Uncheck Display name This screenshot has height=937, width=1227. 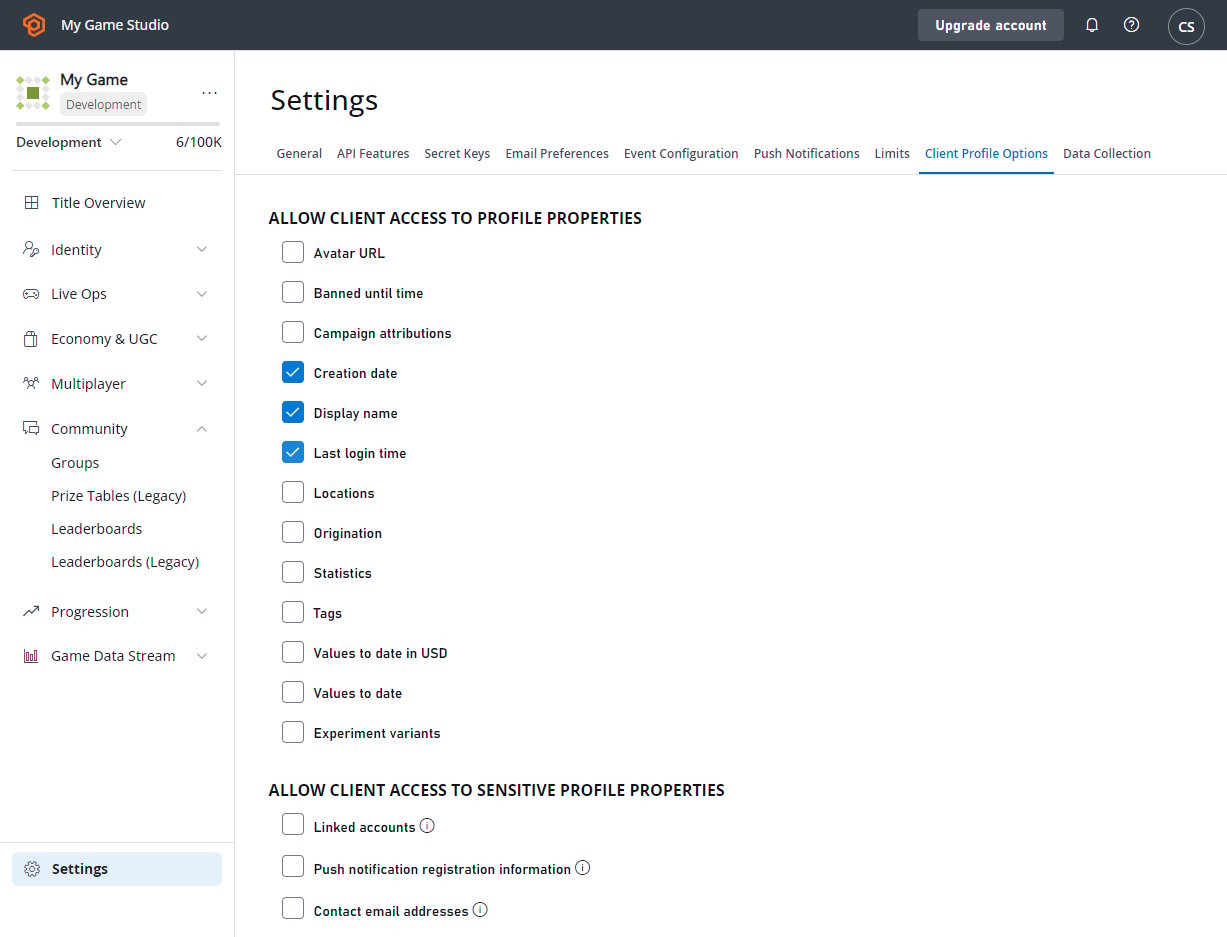pyautogui.click(x=293, y=412)
